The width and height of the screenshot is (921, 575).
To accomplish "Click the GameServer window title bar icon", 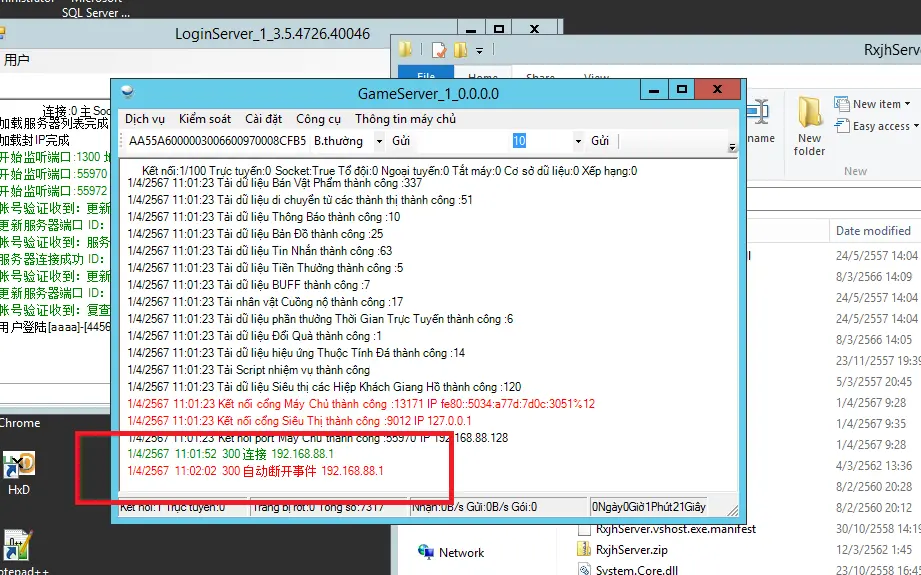I will point(127,92).
